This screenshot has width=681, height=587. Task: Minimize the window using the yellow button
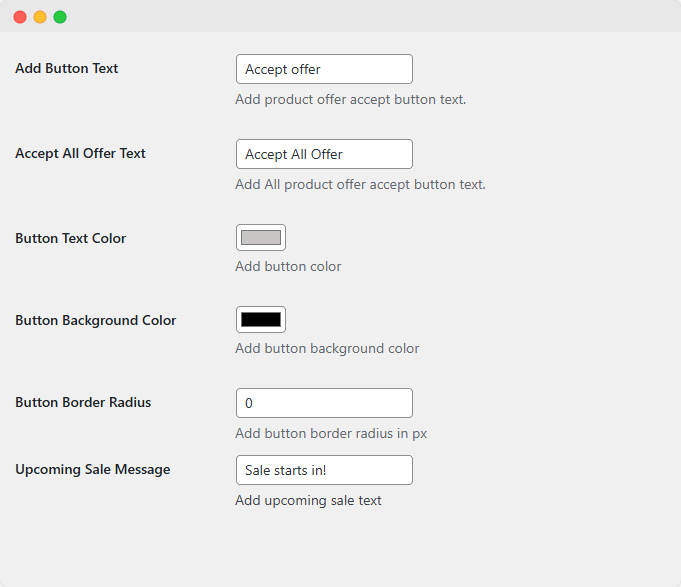point(40,17)
